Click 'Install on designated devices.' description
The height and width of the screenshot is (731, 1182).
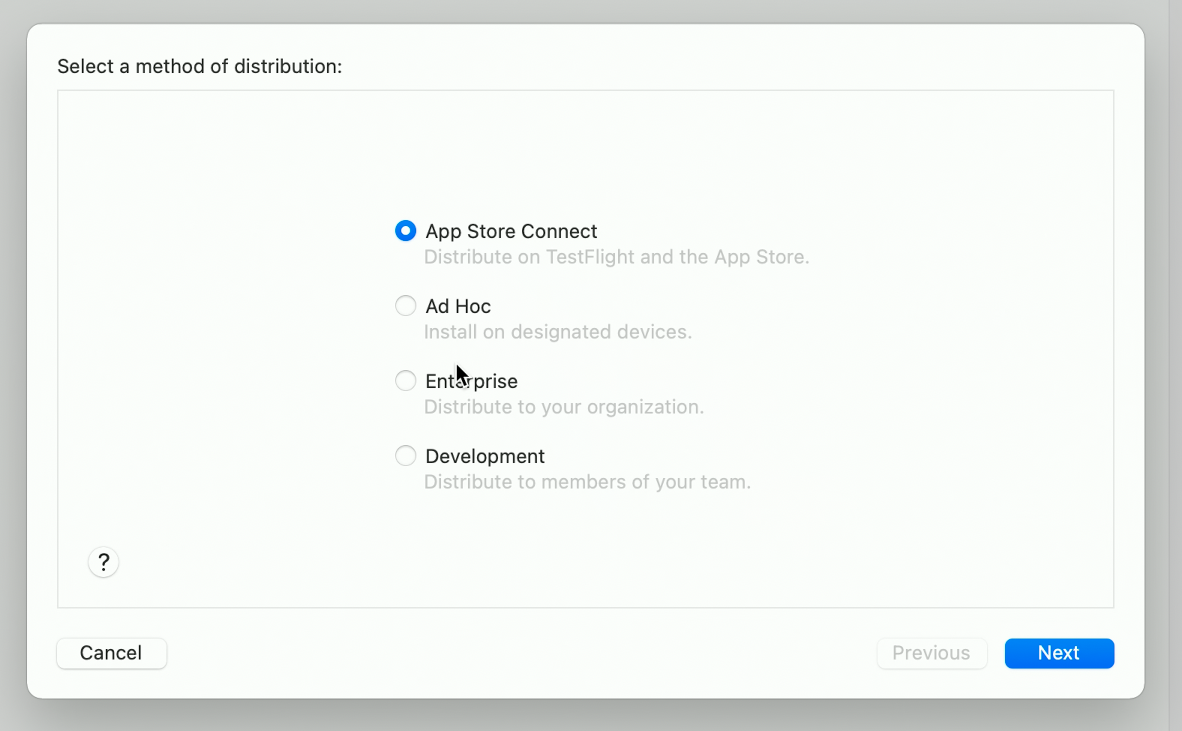(x=558, y=332)
